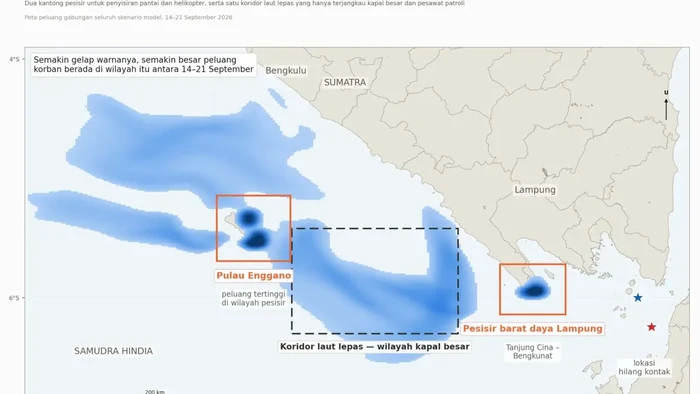Click the northern dark hotspot at Enggano

tap(248, 218)
